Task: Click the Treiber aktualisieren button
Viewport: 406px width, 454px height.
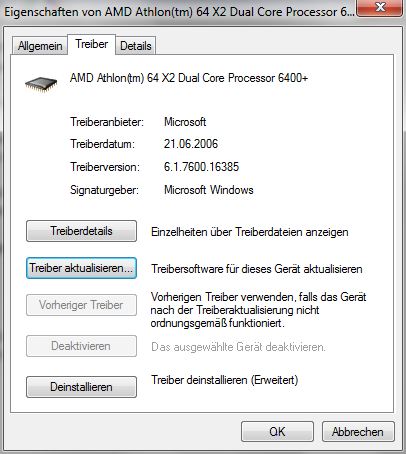Action: (81, 268)
